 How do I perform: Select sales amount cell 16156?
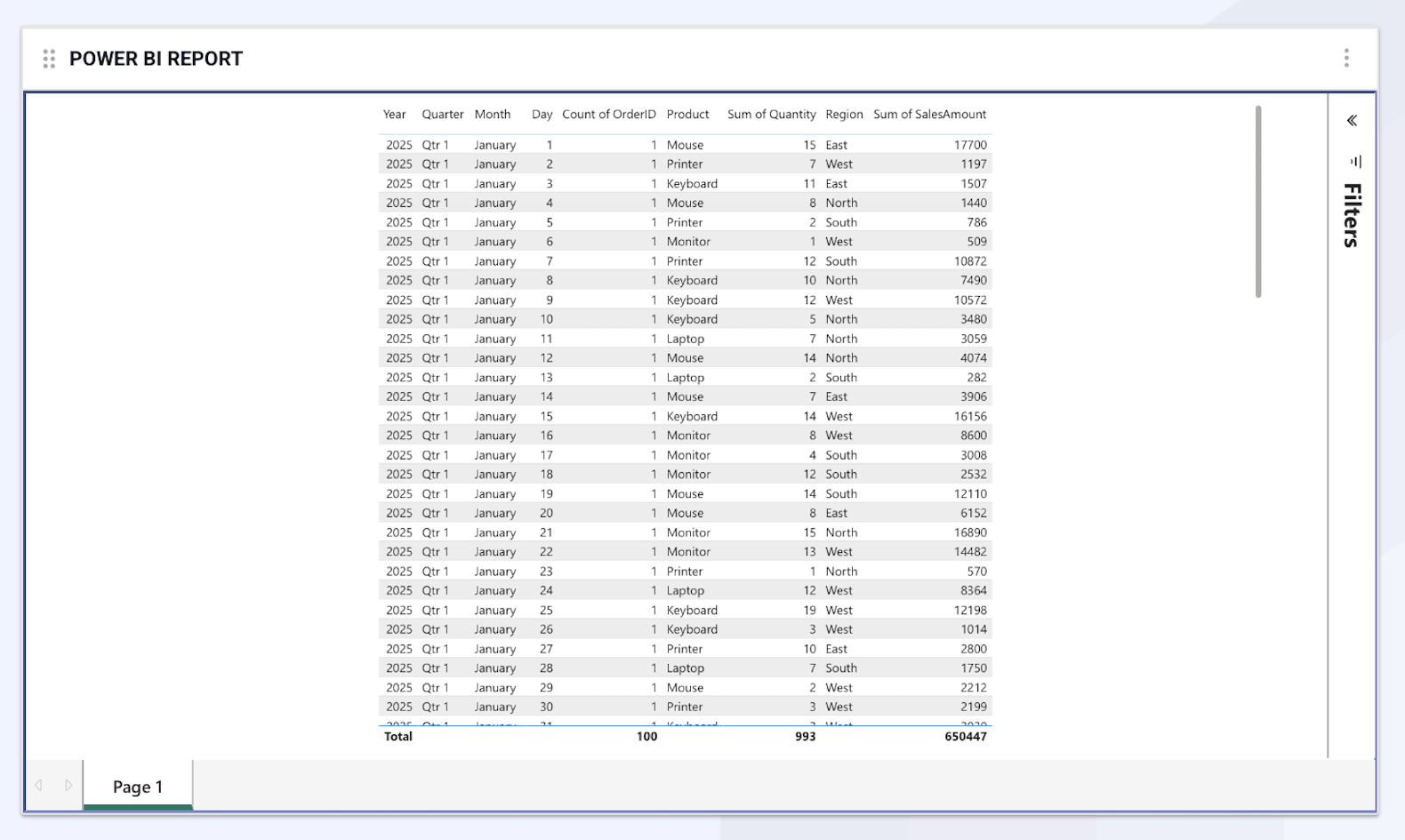point(970,417)
